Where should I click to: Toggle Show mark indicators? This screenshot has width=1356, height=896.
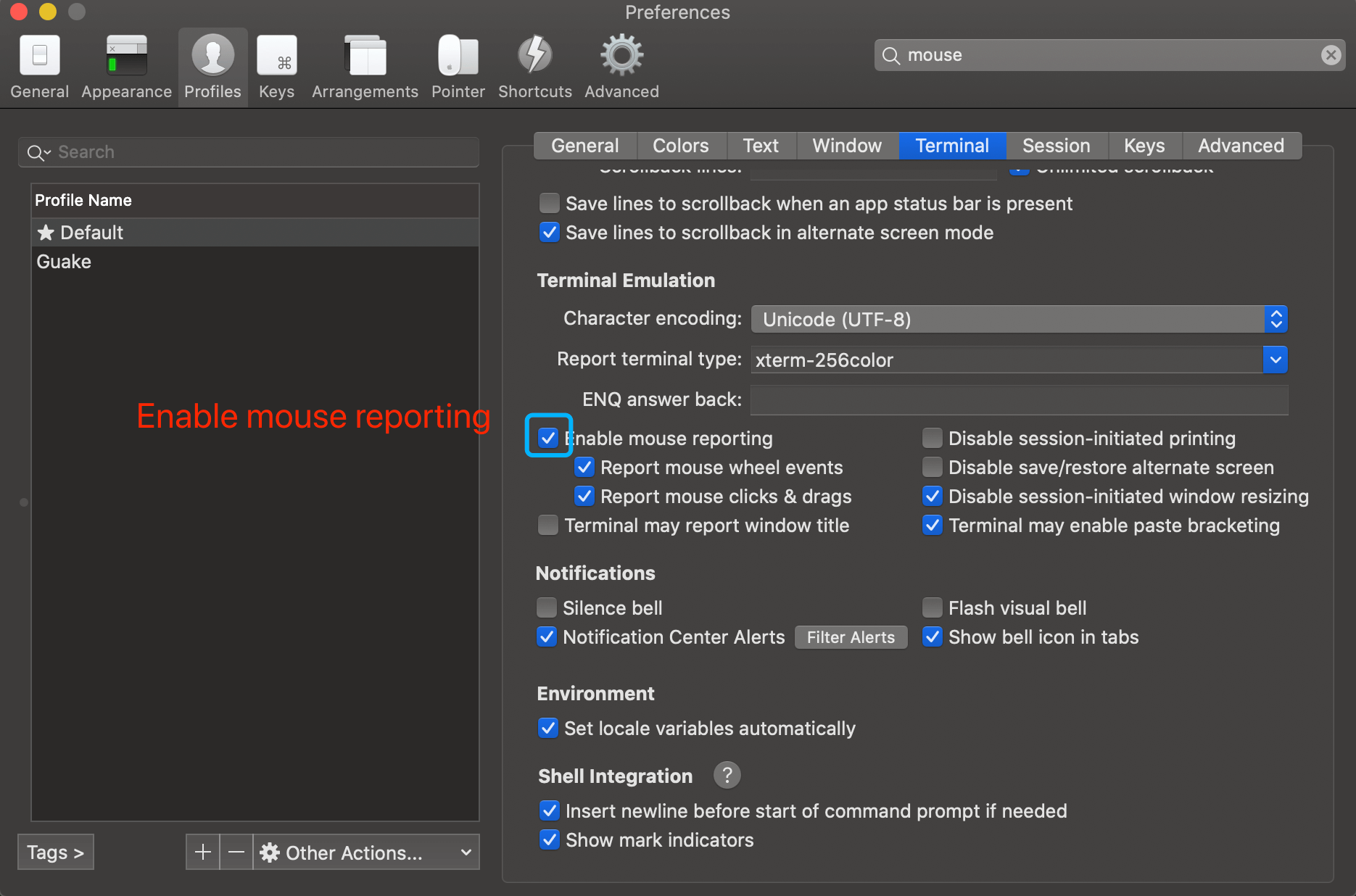pos(550,839)
